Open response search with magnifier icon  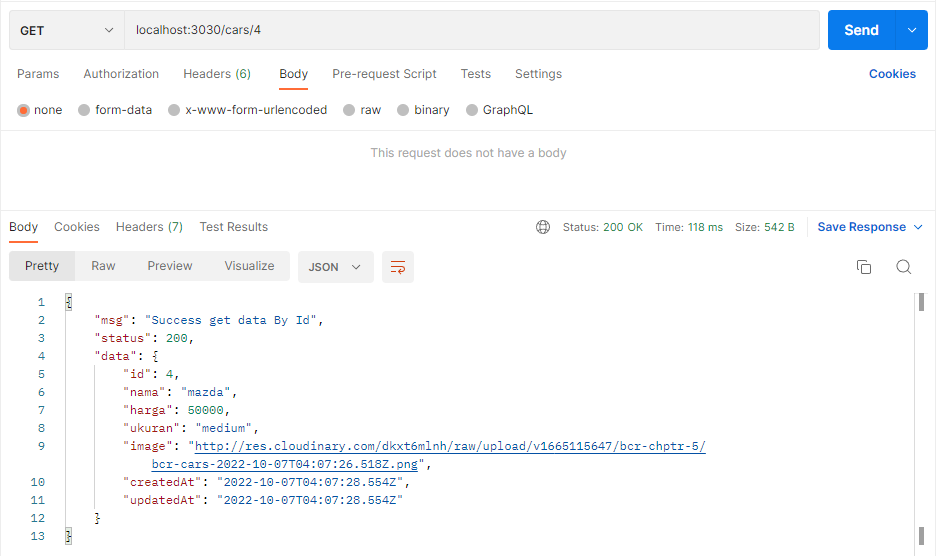(x=904, y=267)
